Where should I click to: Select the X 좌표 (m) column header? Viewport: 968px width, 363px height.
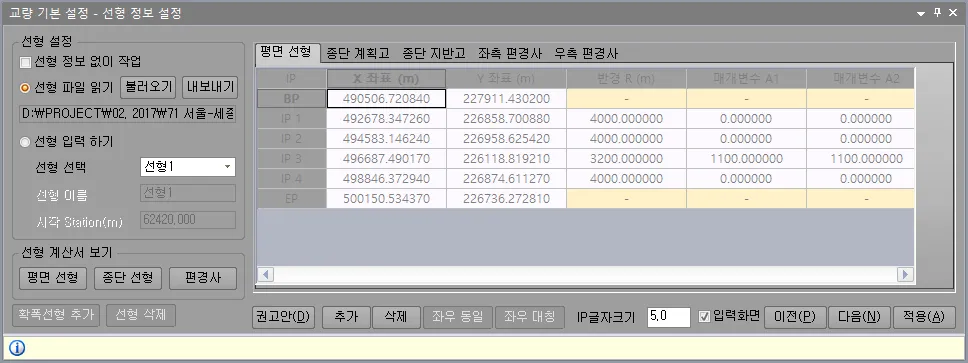(386, 78)
